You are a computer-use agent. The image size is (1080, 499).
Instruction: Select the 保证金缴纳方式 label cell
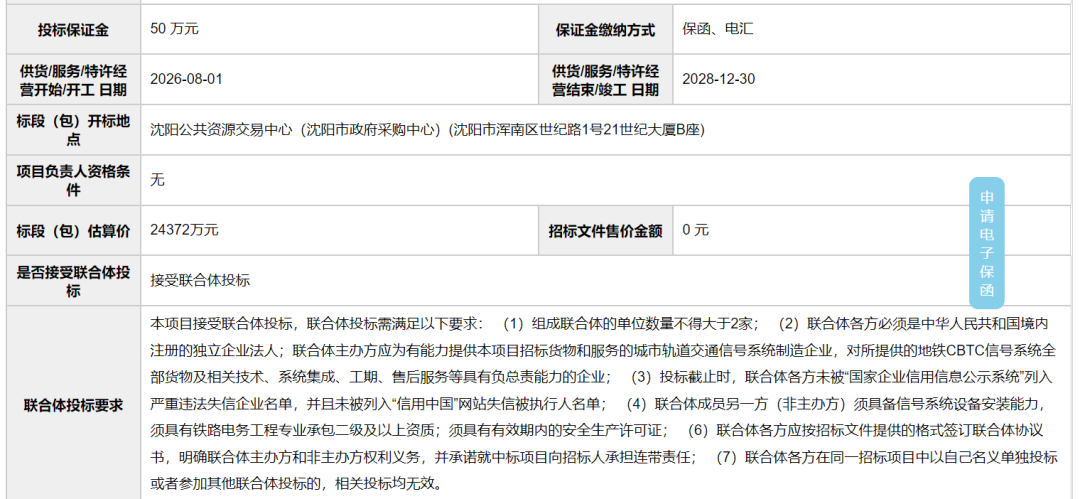tap(605, 30)
